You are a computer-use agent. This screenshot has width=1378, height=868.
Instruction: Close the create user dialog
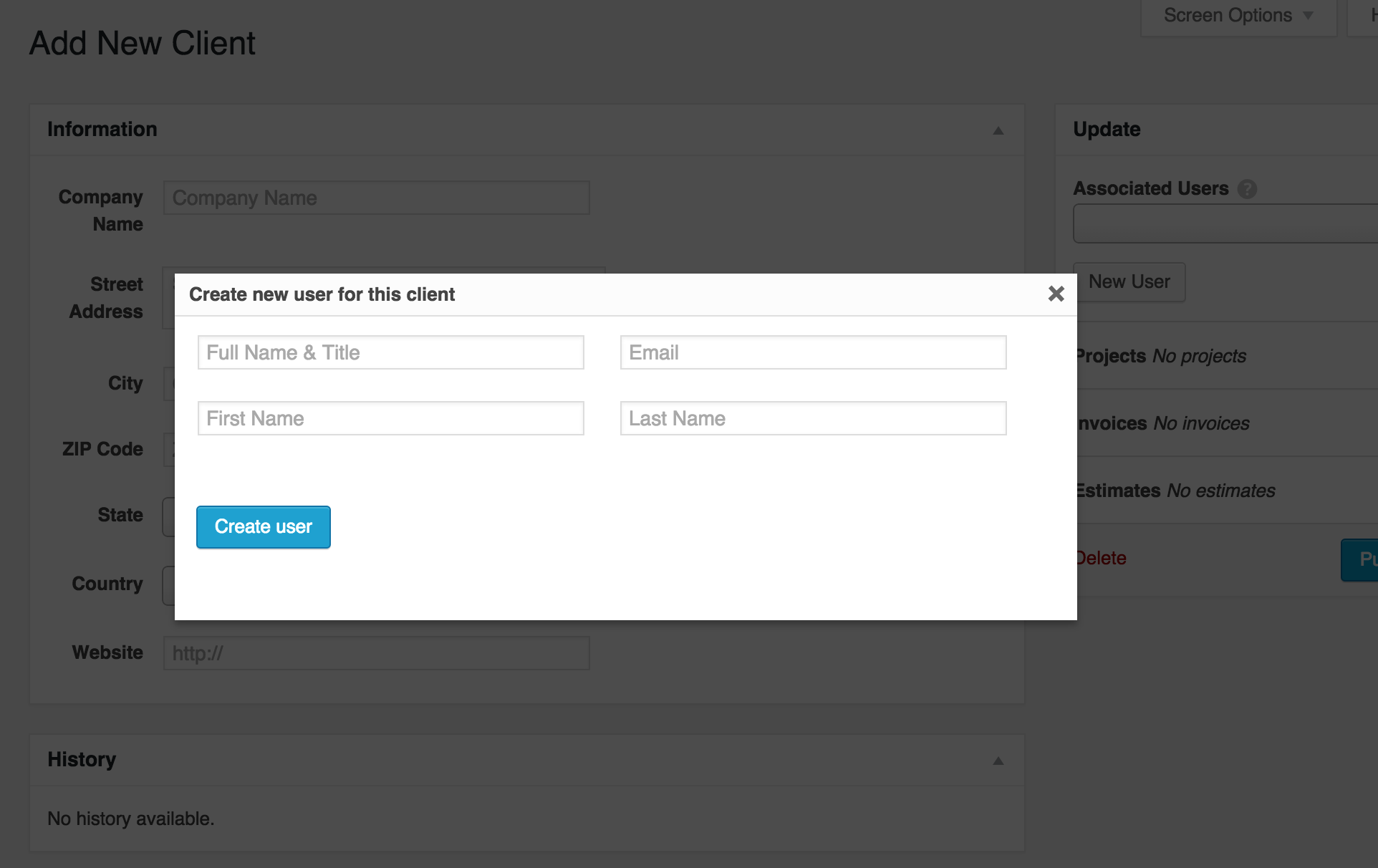pyautogui.click(x=1056, y=294)
